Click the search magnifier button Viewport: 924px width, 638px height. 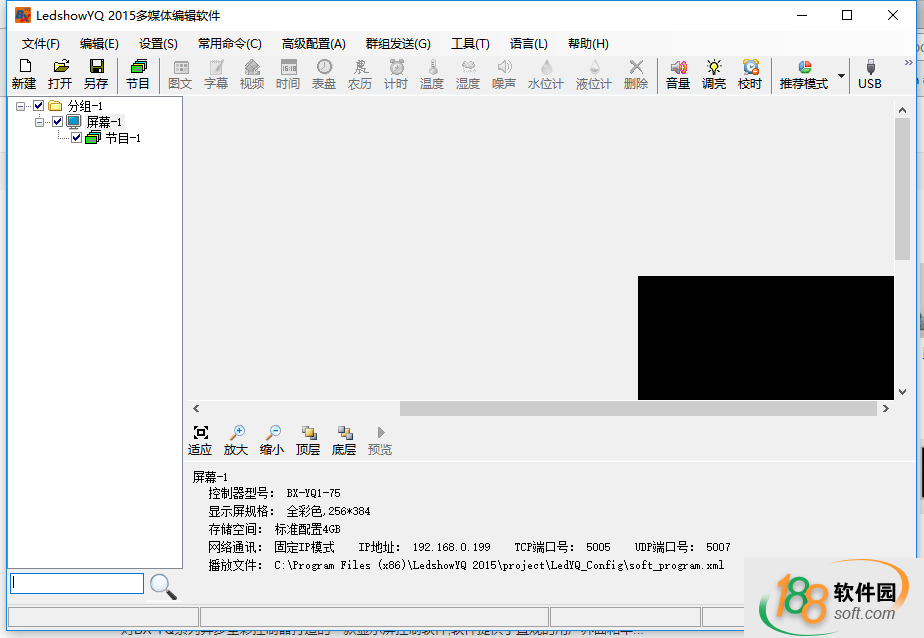163,586
